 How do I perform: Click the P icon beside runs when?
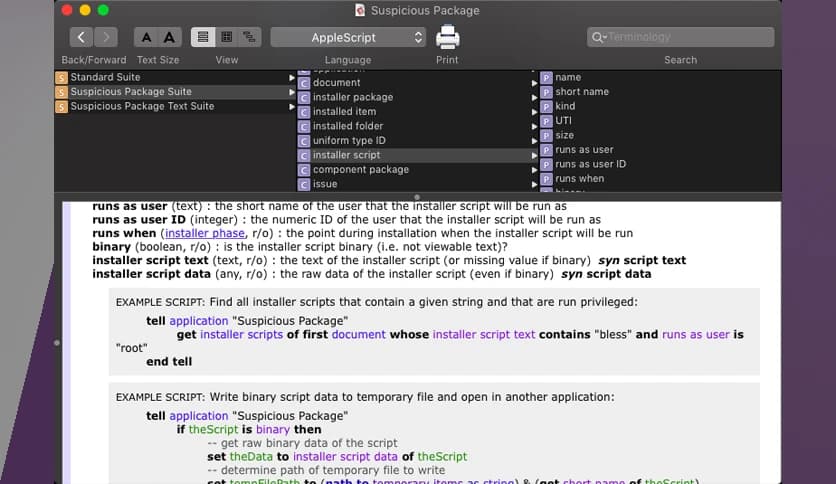tap(546, 179)
